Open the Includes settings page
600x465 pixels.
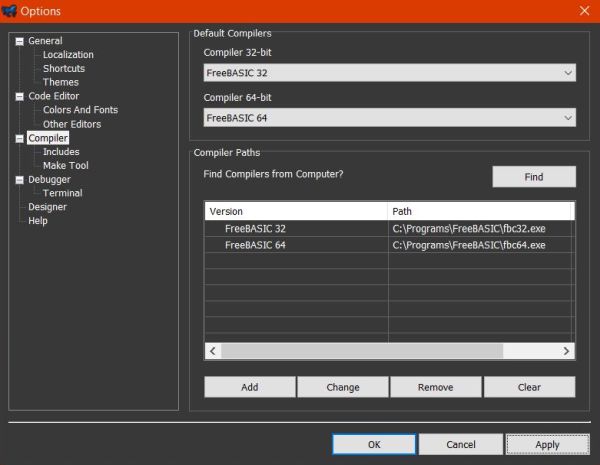point(61,152)
